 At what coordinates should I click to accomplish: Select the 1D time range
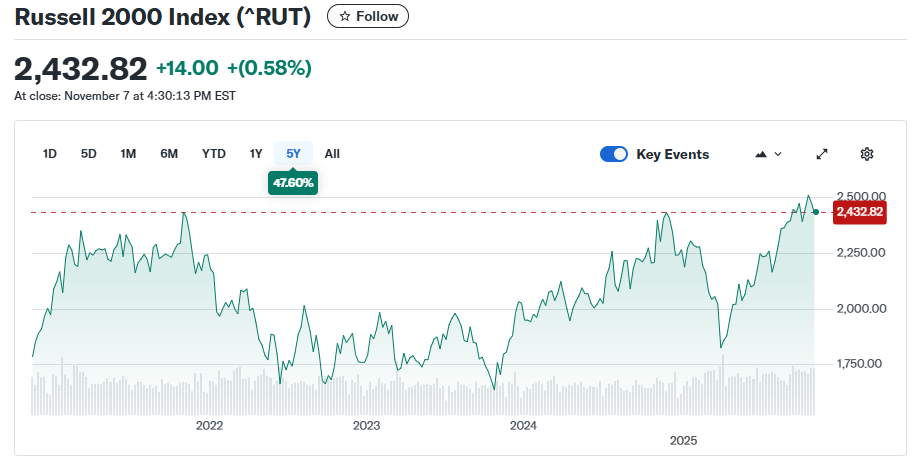click(x=50, y=154)
